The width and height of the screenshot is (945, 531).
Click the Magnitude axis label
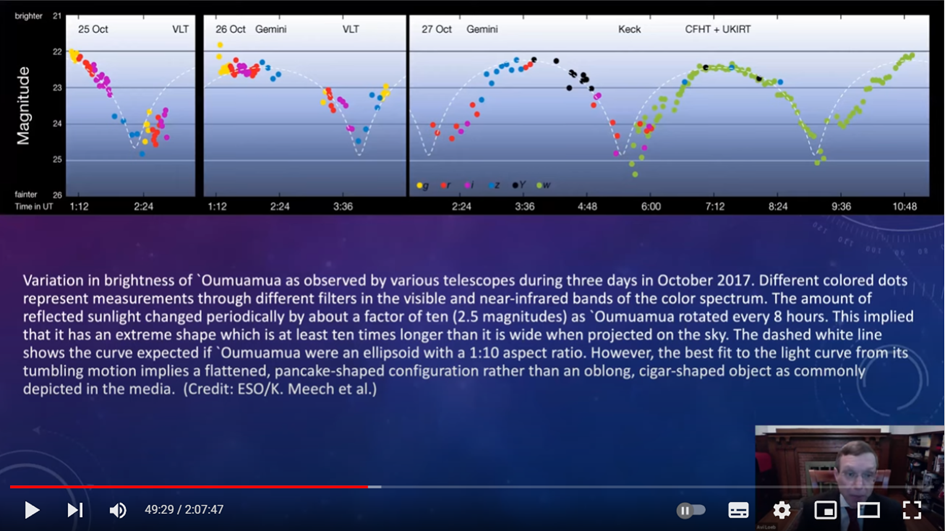23,106
